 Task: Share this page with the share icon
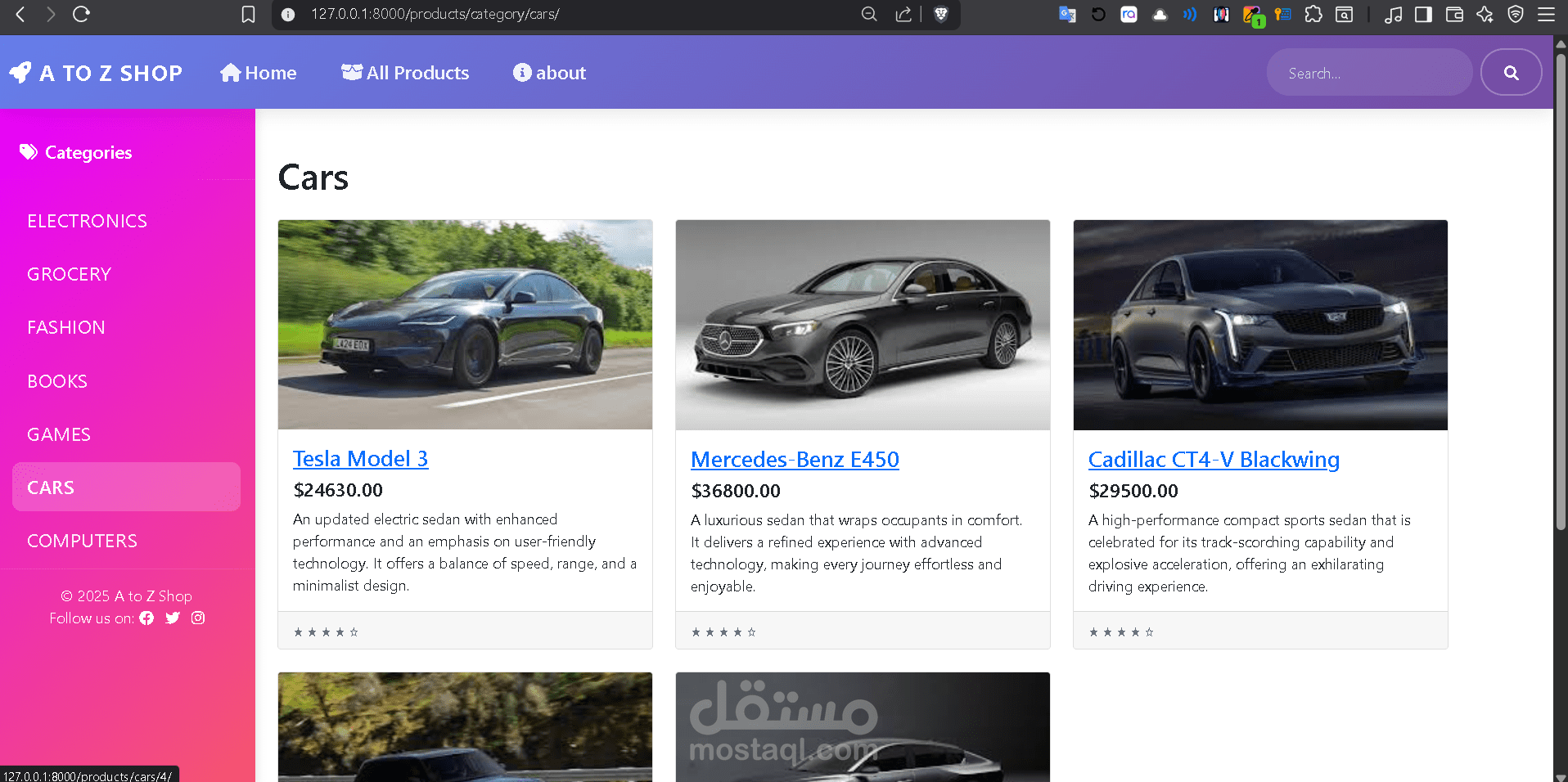pos(903,14)
